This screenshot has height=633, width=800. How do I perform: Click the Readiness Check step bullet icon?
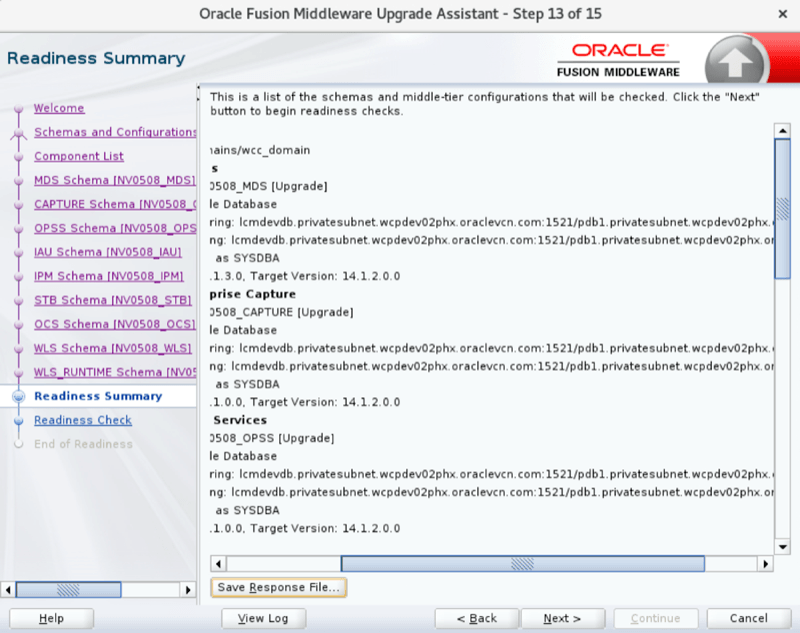coord(18,421)
